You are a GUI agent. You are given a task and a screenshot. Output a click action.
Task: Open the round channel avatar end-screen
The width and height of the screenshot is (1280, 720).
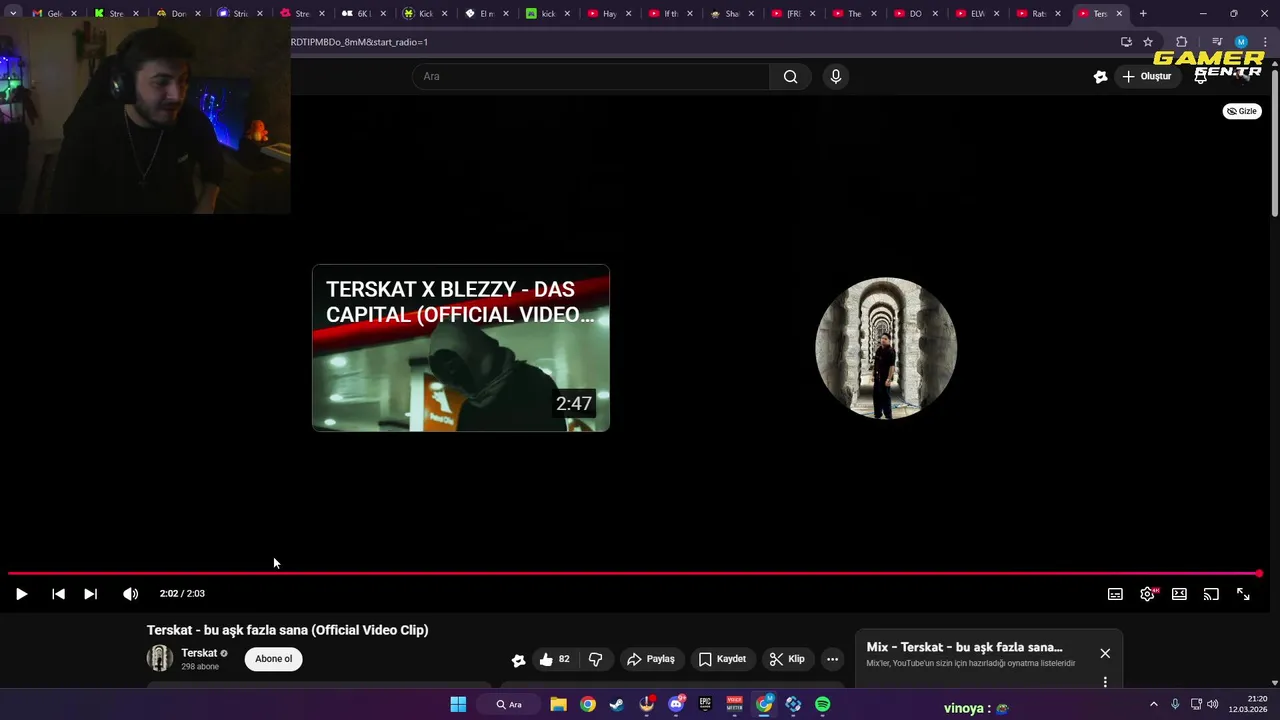coord(886,348)
